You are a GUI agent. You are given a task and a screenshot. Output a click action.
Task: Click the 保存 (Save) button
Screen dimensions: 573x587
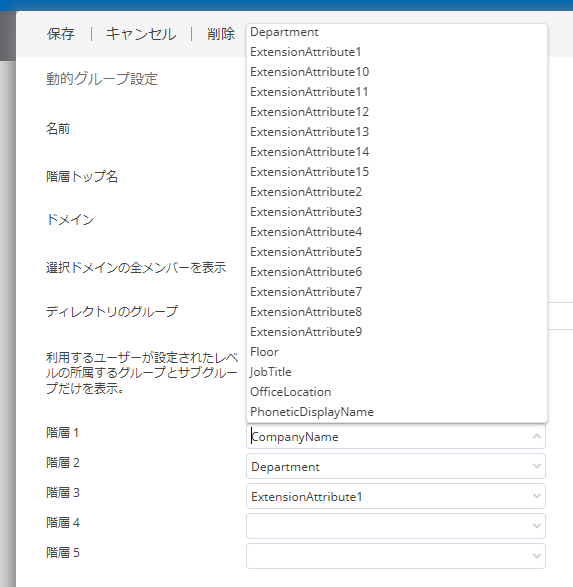(61, 34)
